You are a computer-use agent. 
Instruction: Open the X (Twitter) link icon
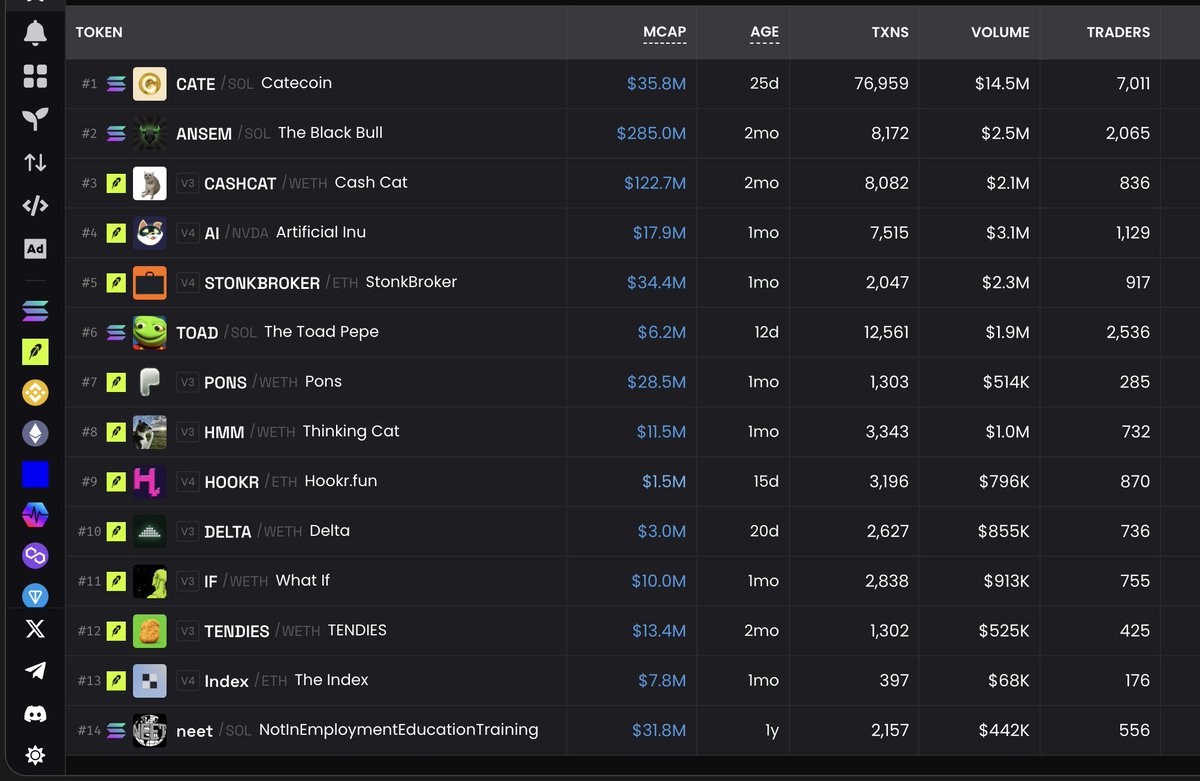35,629
